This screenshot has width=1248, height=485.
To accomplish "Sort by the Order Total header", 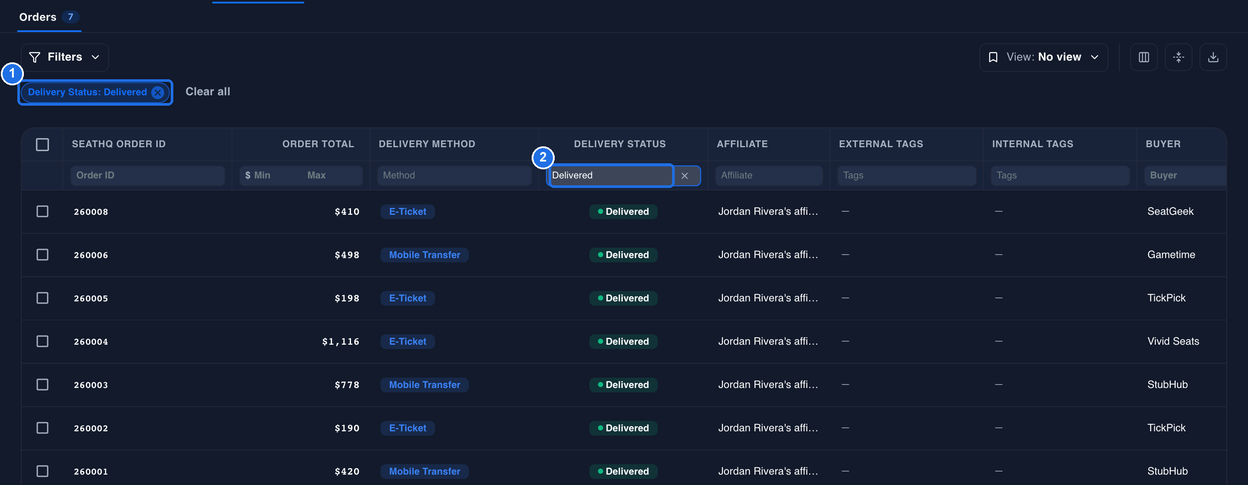I will coord(318,144).
